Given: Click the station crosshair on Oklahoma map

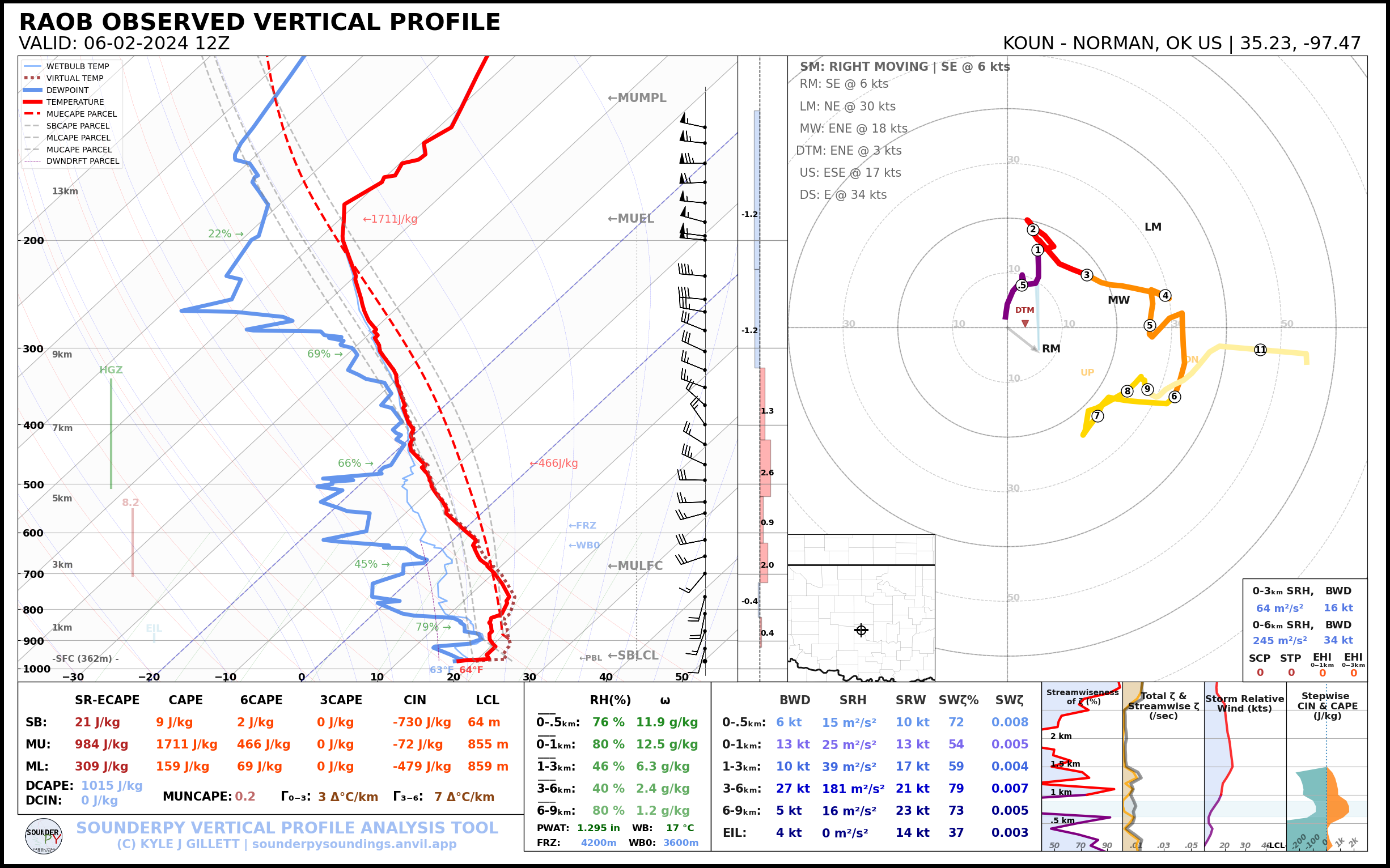Looking at the screenshot, I should click(861, 631).
